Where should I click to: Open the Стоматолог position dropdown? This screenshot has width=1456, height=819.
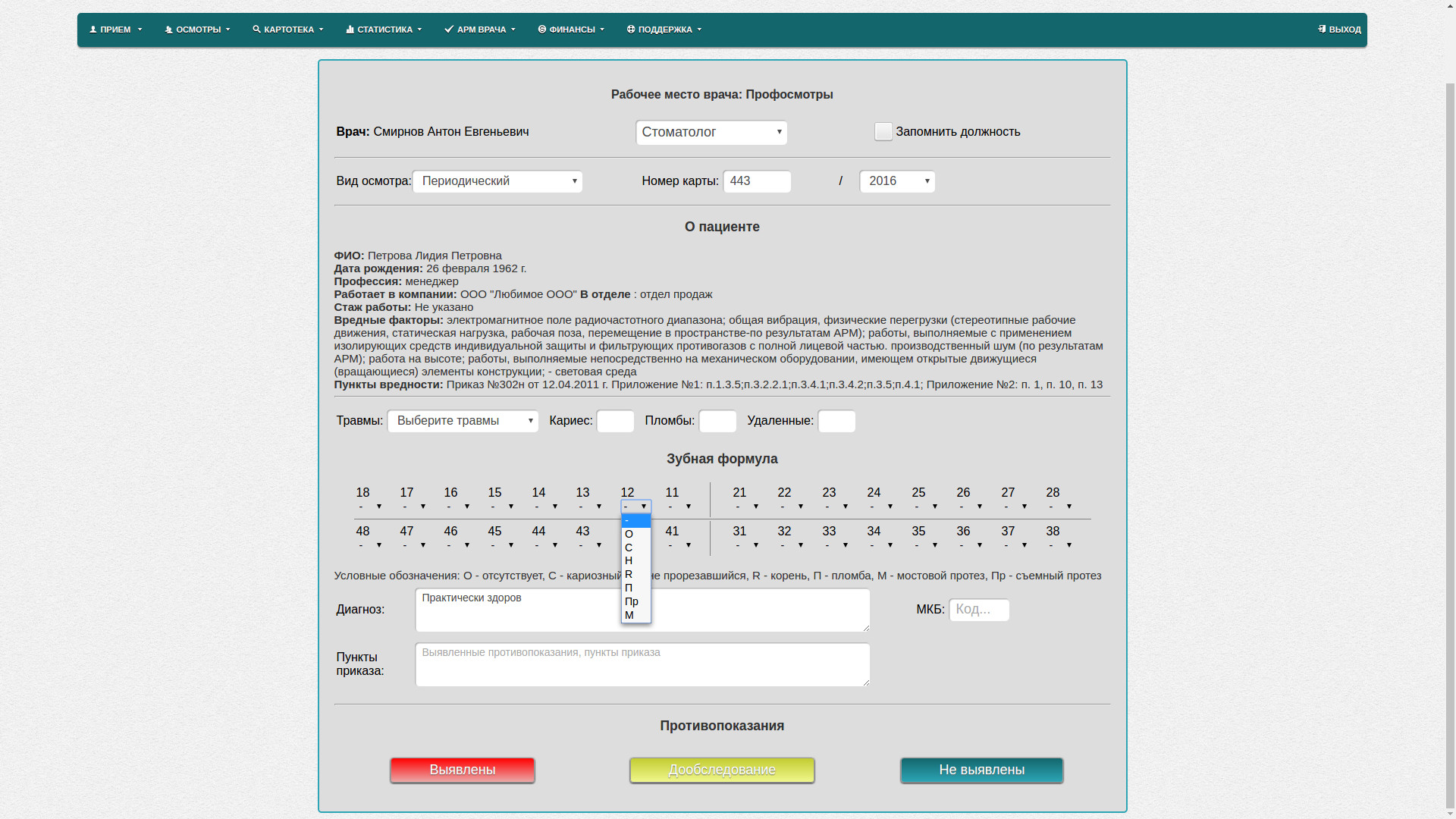[x=711, y=133]
